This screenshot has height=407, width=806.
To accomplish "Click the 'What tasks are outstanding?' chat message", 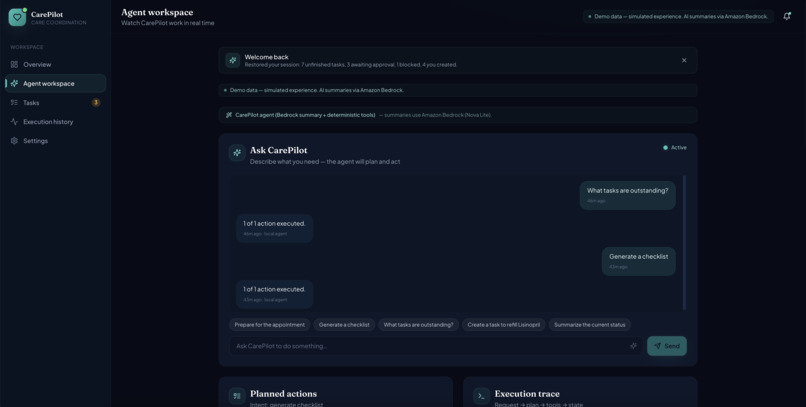I will click(x=628, y=195).
